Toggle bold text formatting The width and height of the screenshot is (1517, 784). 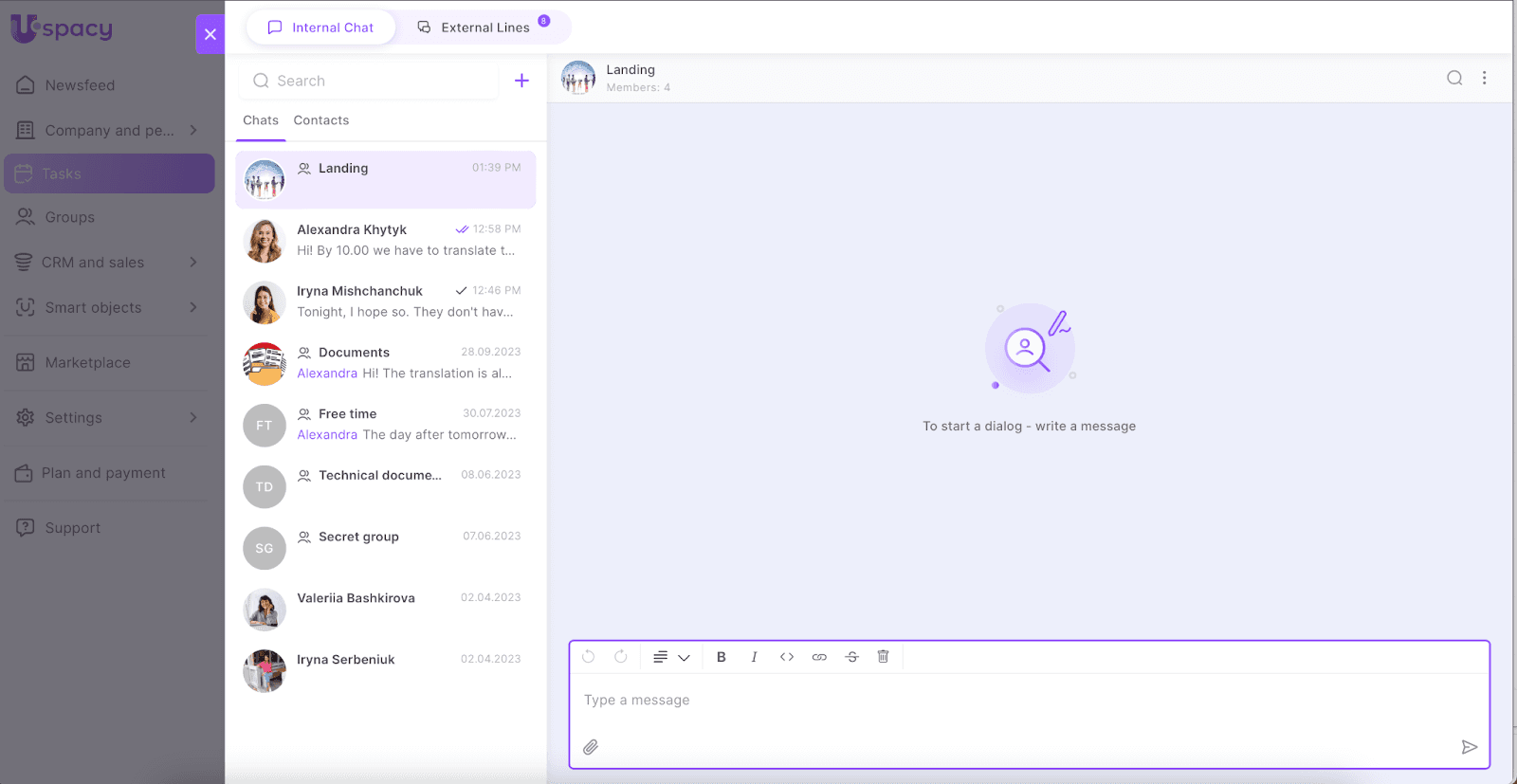[722, 657]
